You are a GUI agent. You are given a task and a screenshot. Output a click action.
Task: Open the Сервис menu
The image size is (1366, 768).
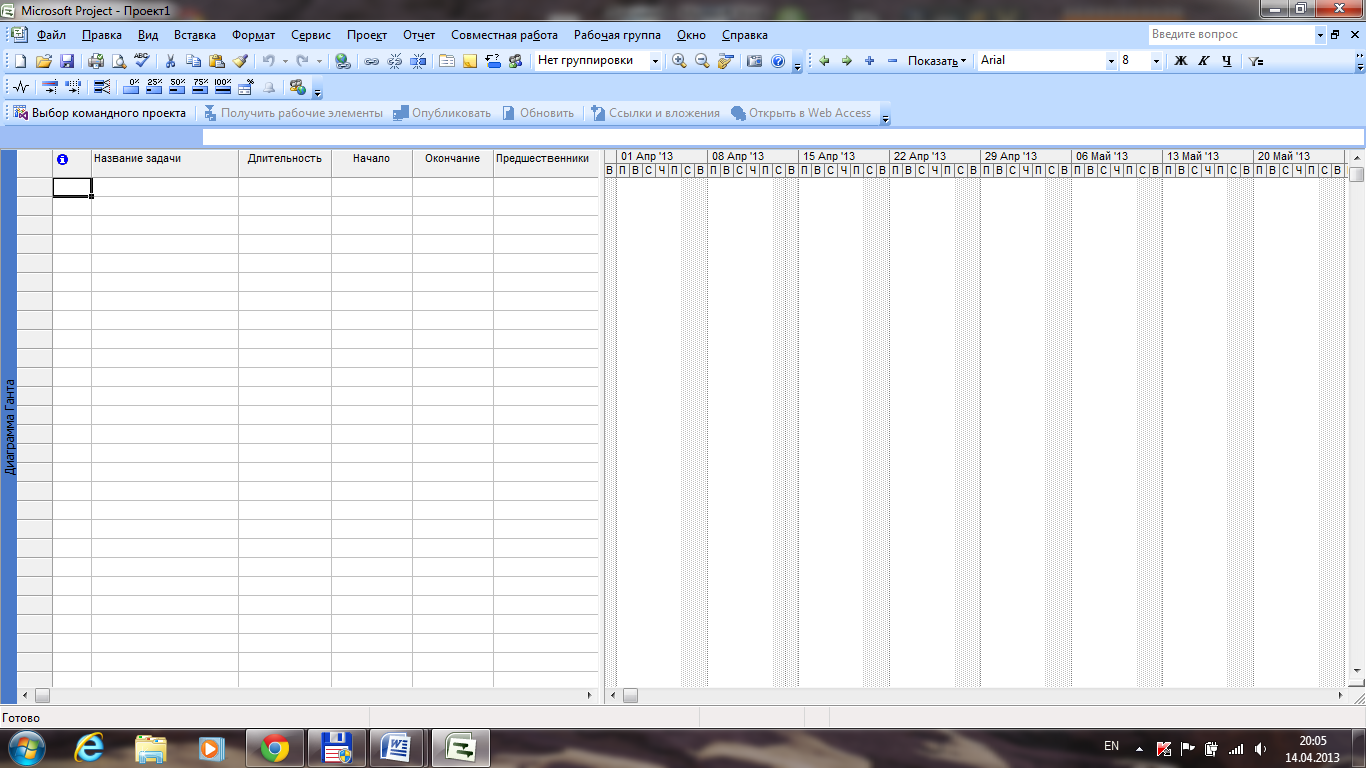pyautogui.click(x=311, y=35)
